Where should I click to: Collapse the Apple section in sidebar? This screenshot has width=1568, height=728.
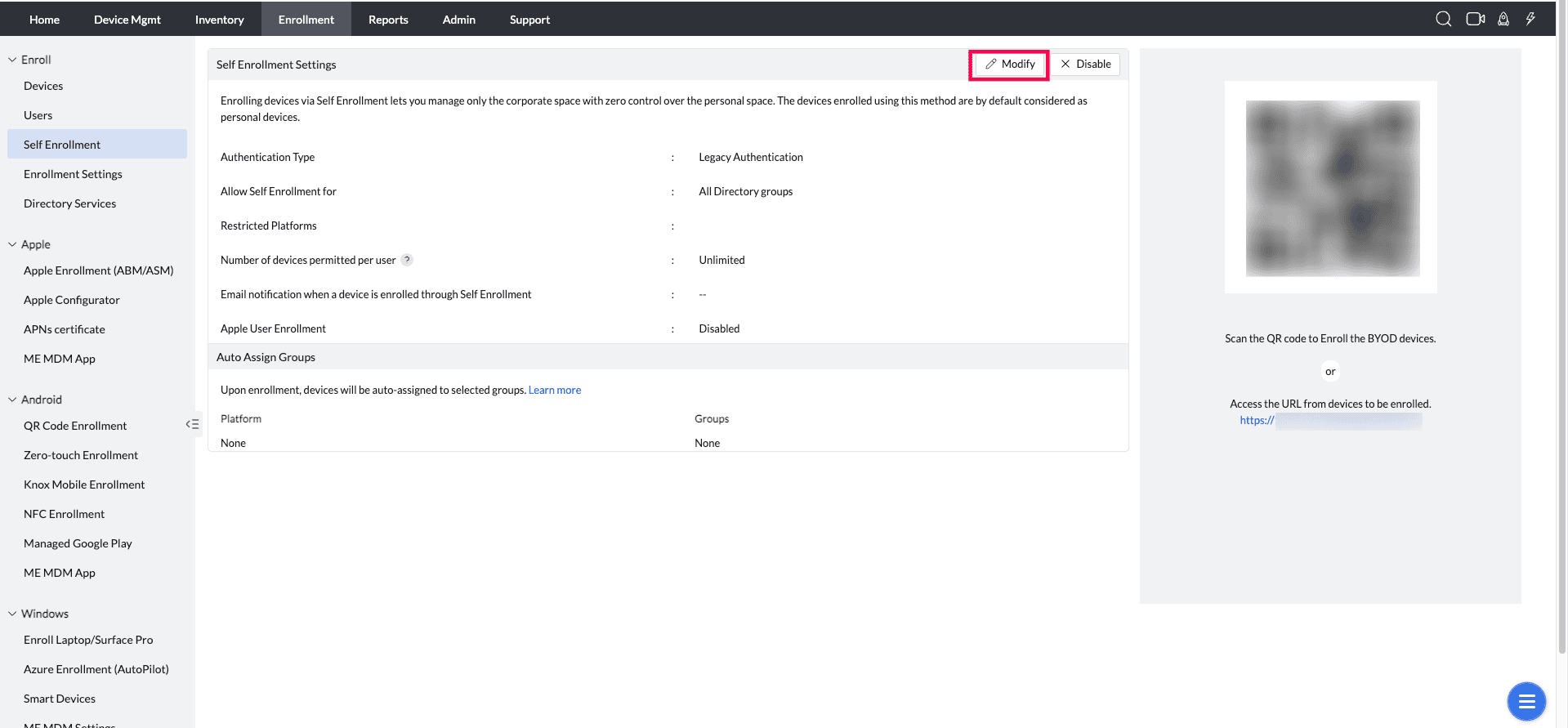(12, 244)
